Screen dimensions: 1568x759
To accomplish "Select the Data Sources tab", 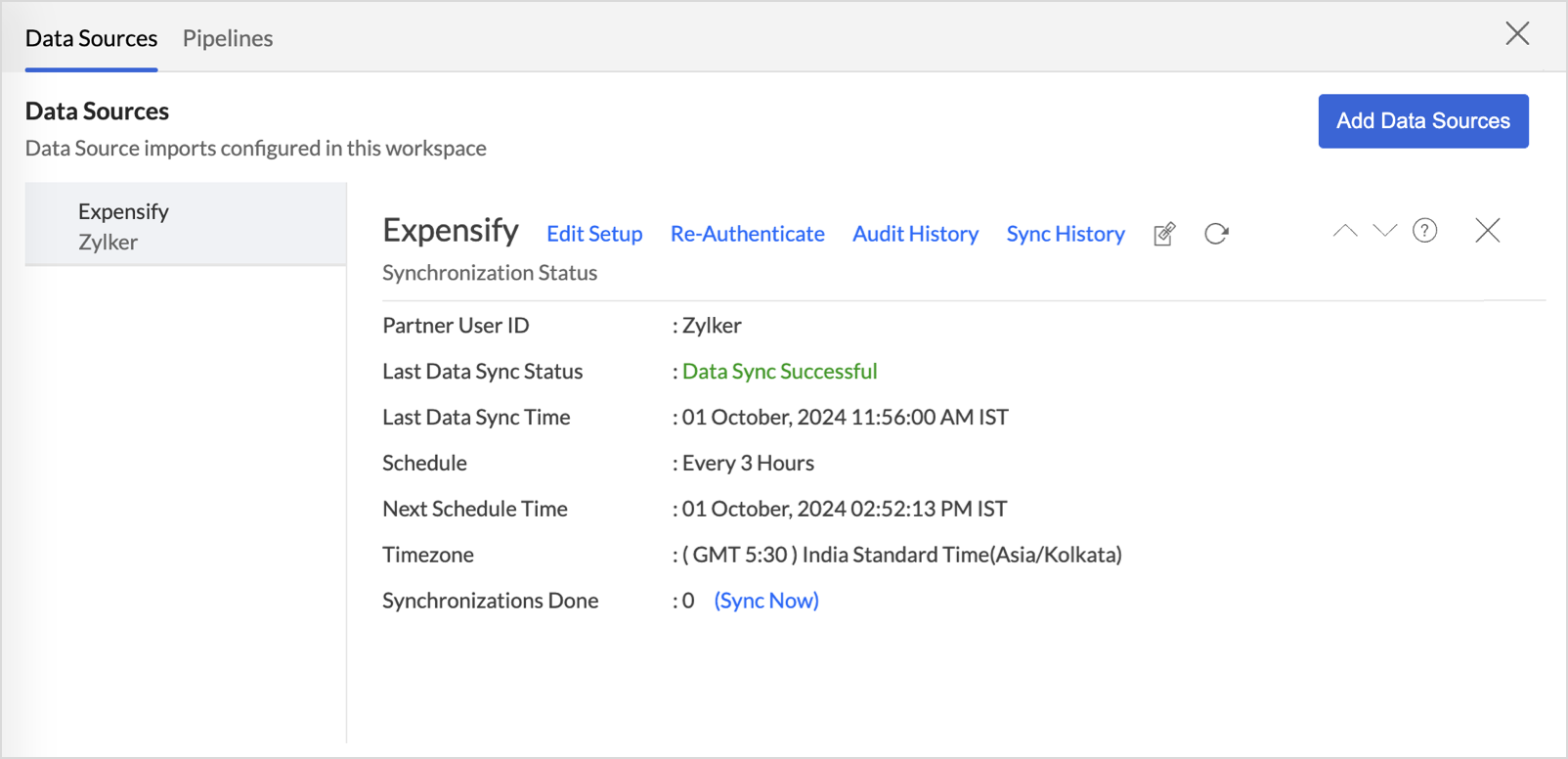I will pyautogui.click(x=91, y=38).
